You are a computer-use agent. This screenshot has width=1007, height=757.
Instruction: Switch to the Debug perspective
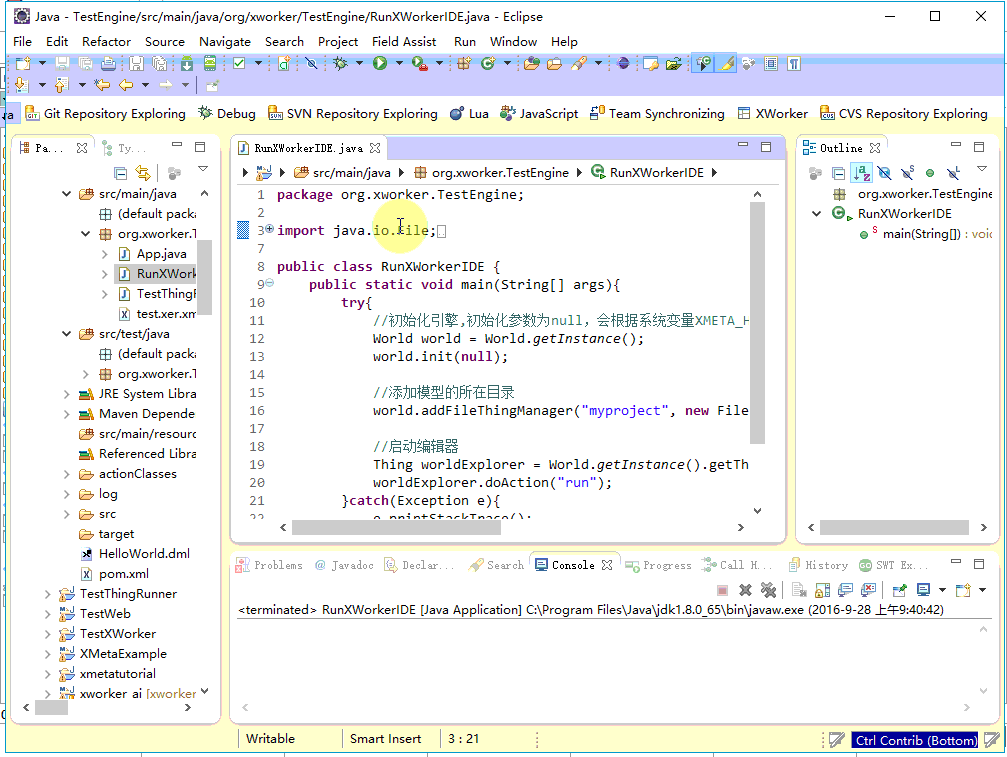pyautogui.click(x=227, y=114)
